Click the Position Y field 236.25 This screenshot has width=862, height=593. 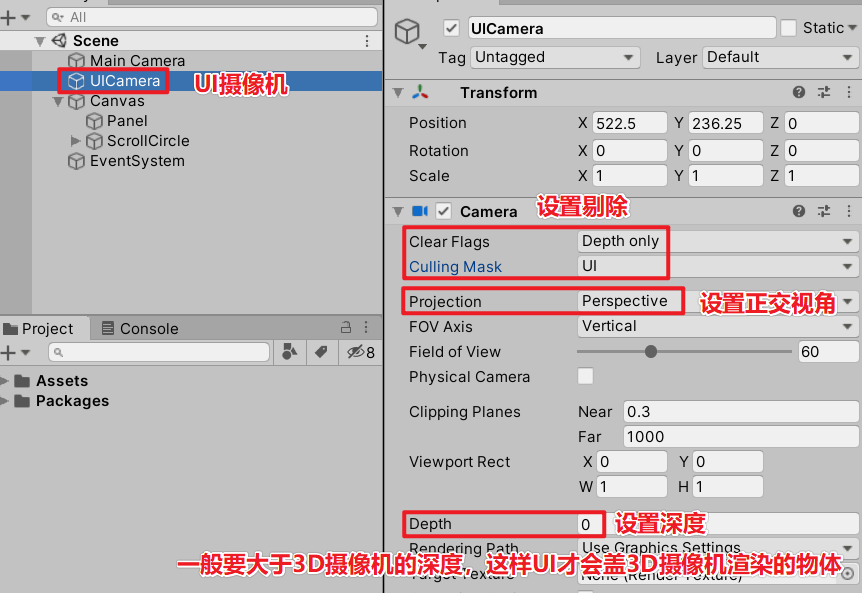(726, 123)
